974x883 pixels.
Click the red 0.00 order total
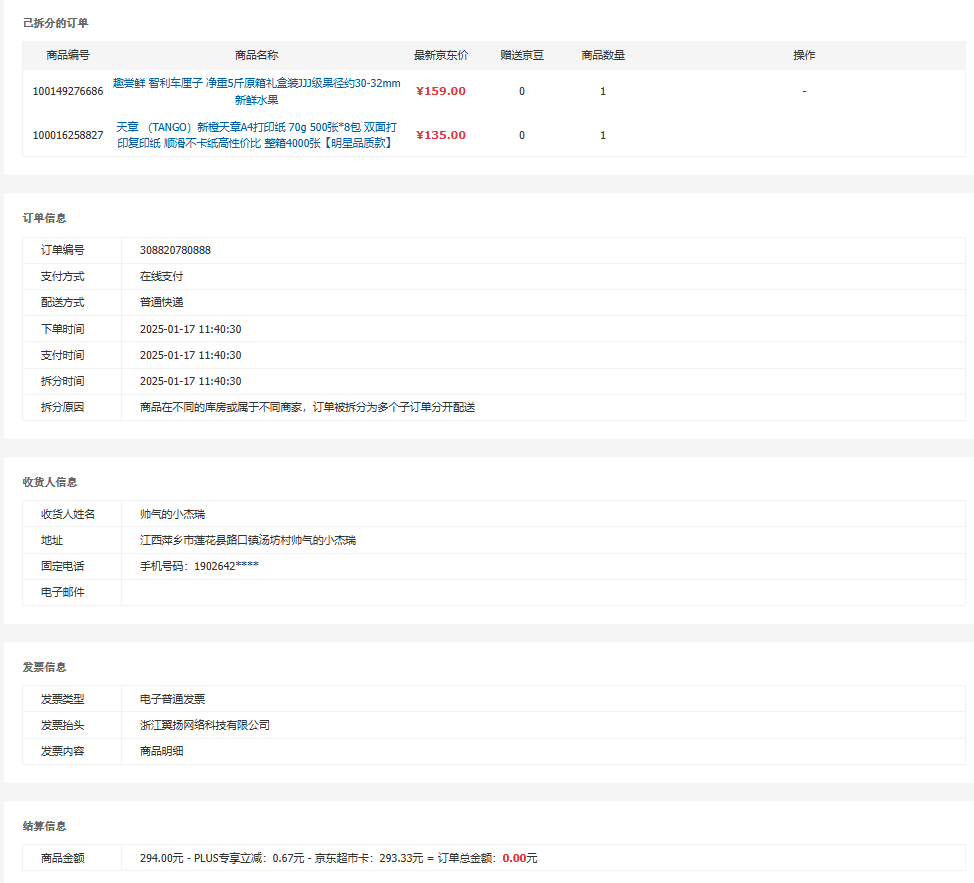tap(514, 858)
